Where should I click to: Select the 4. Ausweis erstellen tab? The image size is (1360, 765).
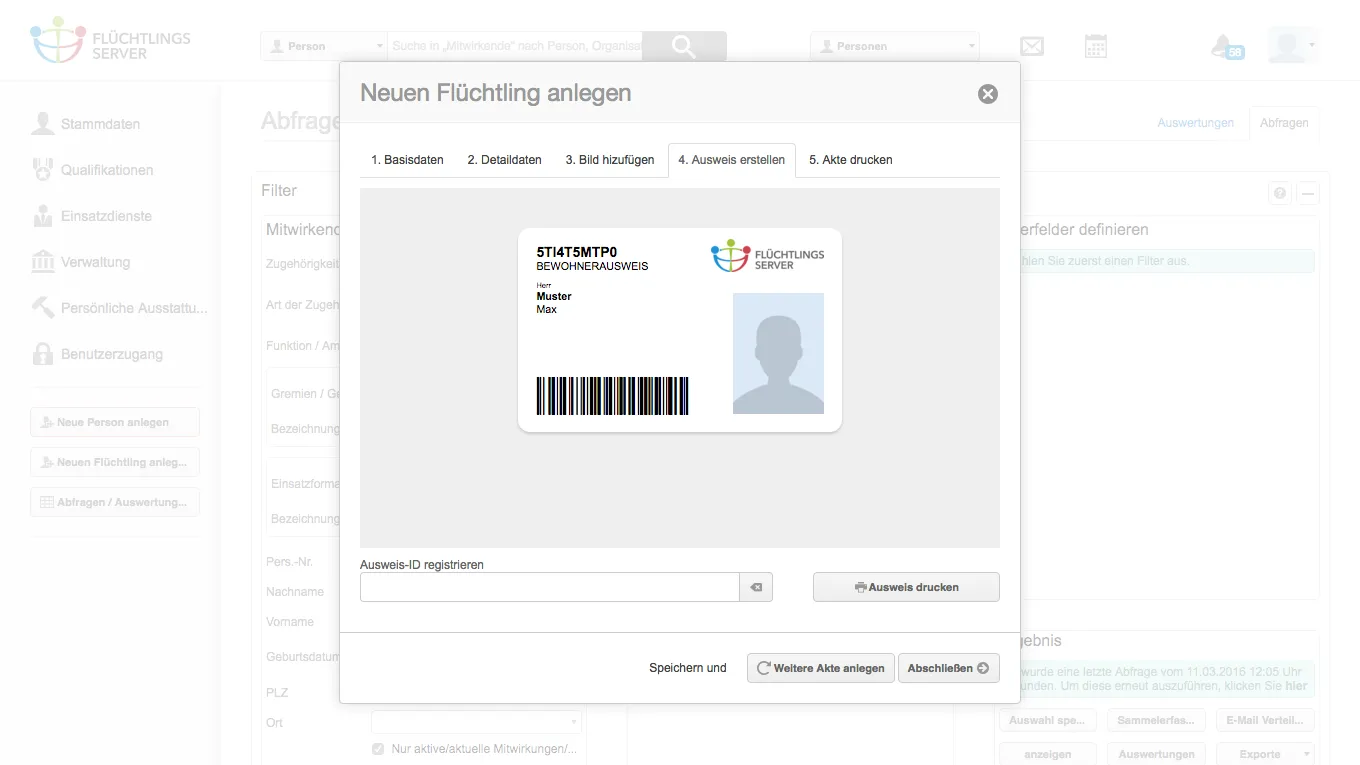click(x=732, y=160)
